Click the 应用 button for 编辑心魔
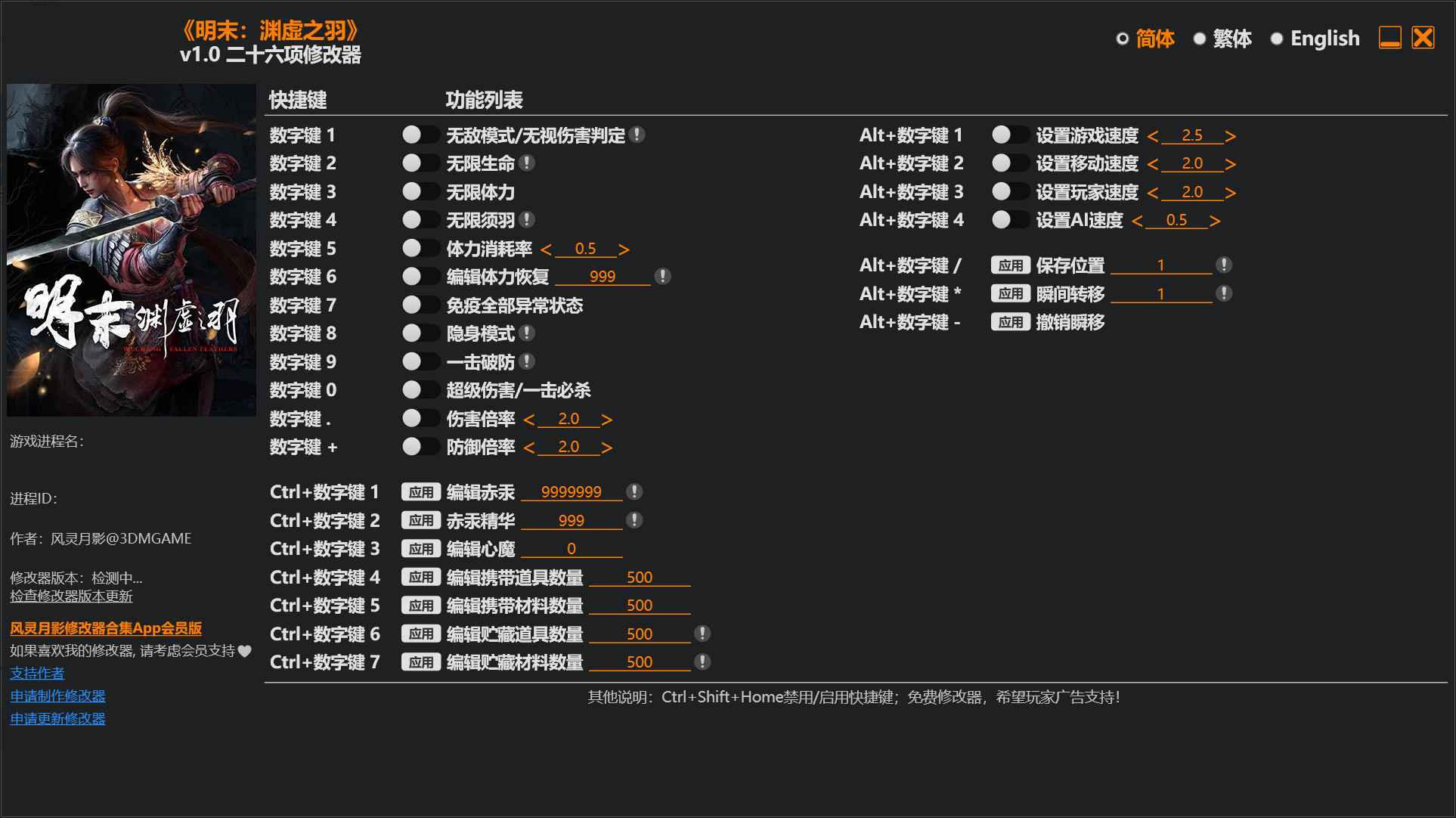 point(422,548)
